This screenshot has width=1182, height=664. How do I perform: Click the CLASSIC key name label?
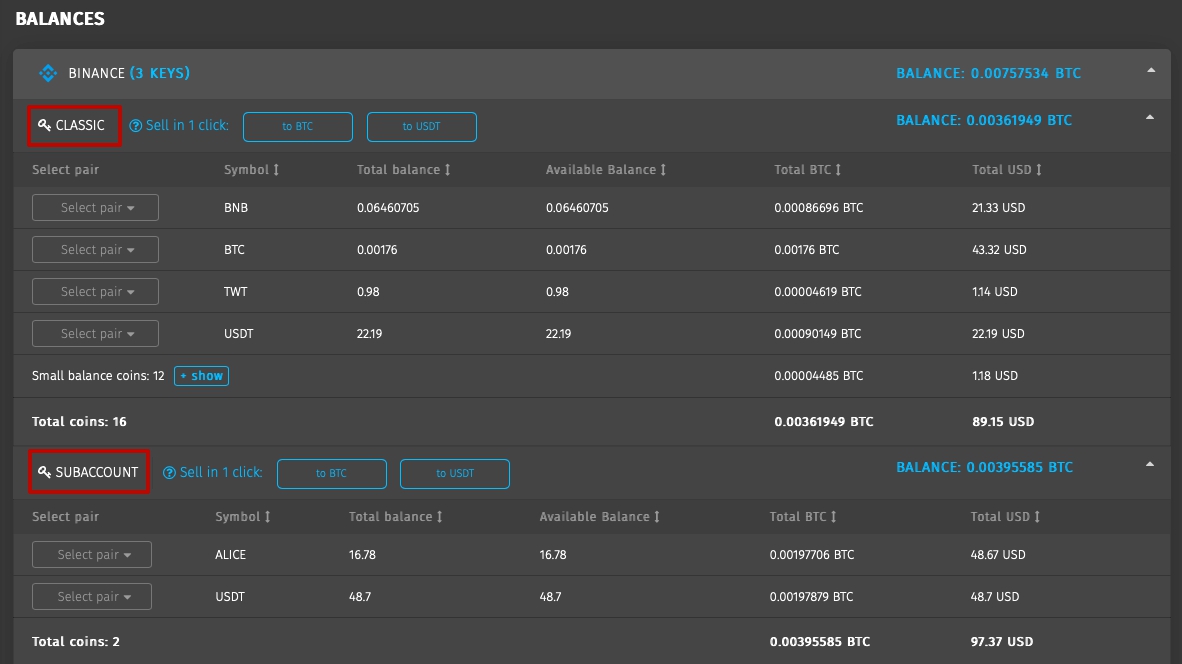[80, 125]
